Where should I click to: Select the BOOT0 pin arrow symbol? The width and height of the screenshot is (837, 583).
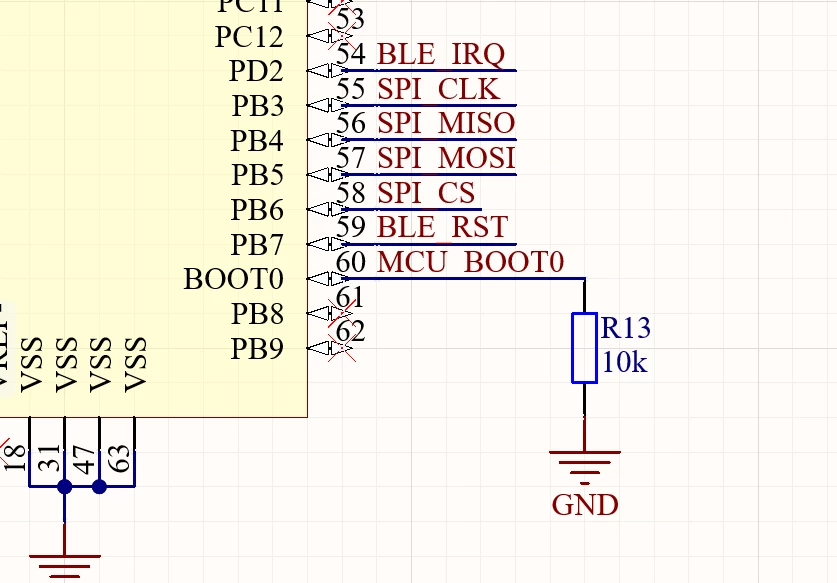pos(327,279)
